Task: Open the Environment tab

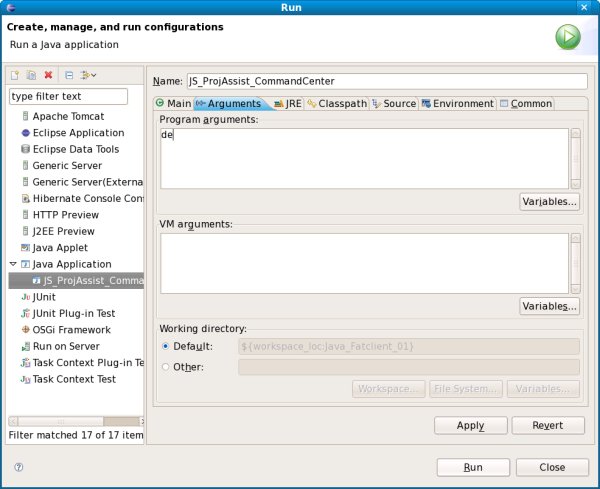Action: (x=457, y=103)
